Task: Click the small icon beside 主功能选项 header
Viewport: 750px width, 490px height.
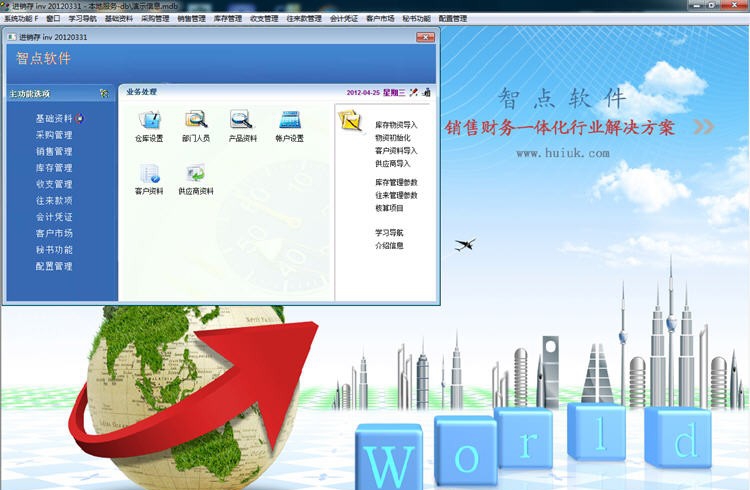Action: tap(104, 94)
